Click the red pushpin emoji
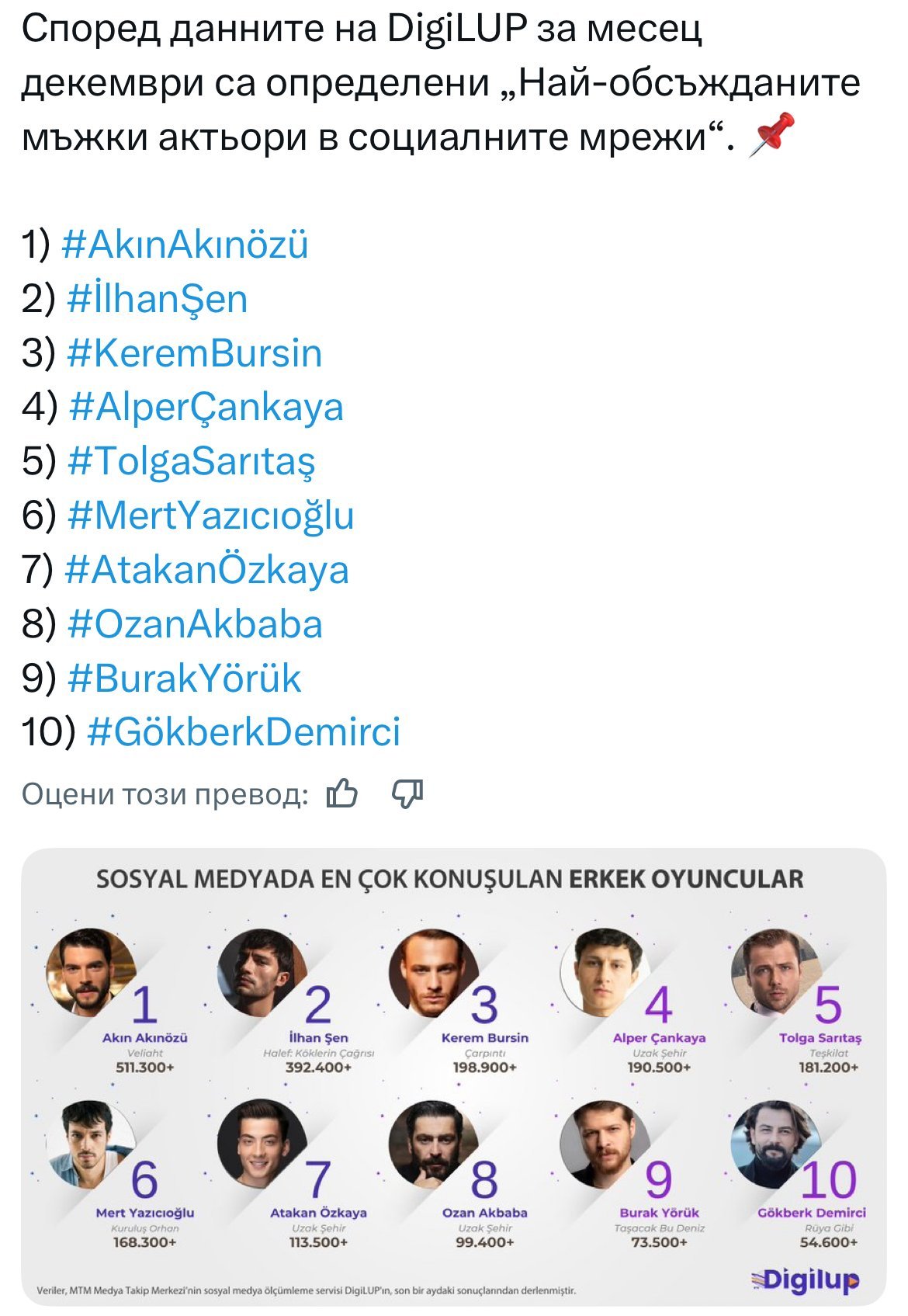908x1316 pixels. (771, 134)
